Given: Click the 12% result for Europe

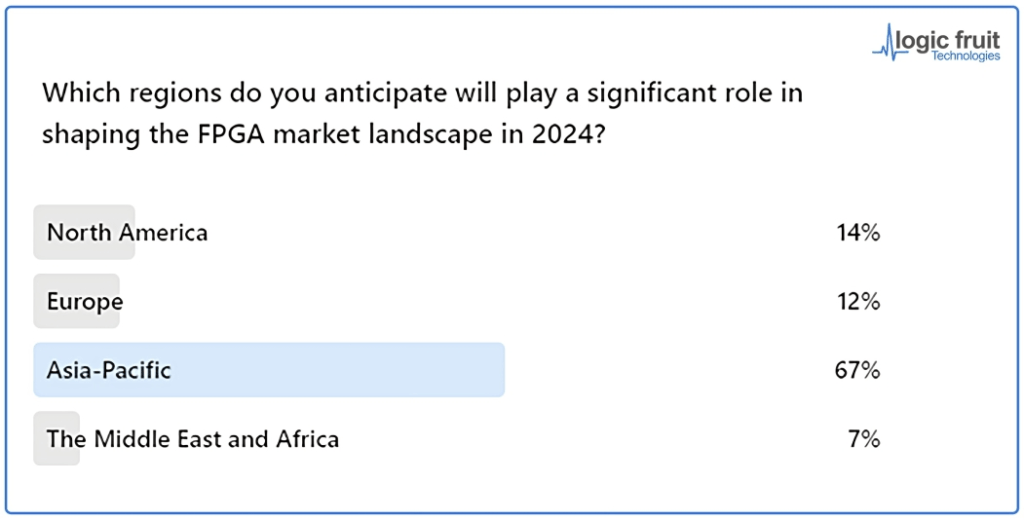Looking at the screenshot, I should point(858,301).
